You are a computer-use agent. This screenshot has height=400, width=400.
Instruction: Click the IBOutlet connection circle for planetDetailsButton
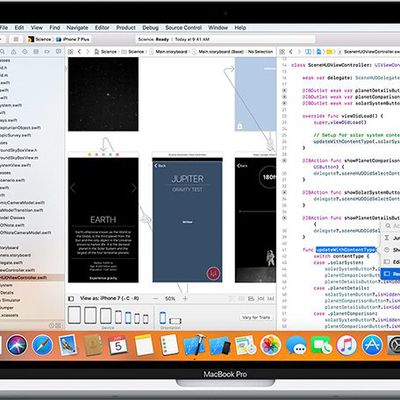[x=284, y=90]
